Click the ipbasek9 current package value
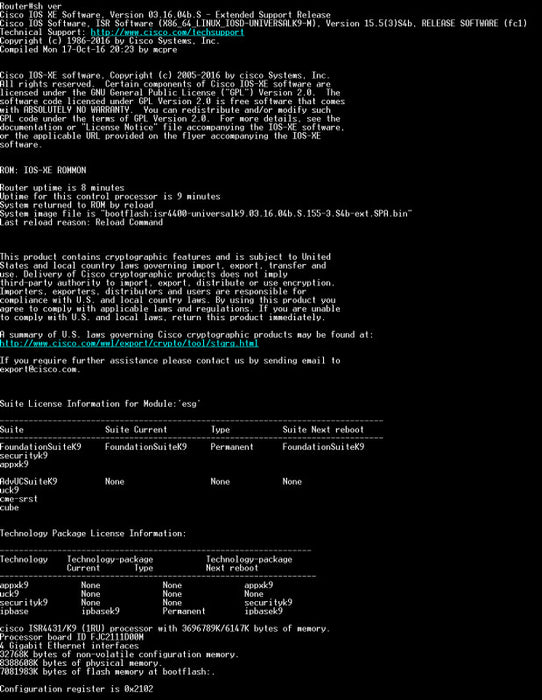This screenshot has width=542, height=700. click(x=100, y=611)
